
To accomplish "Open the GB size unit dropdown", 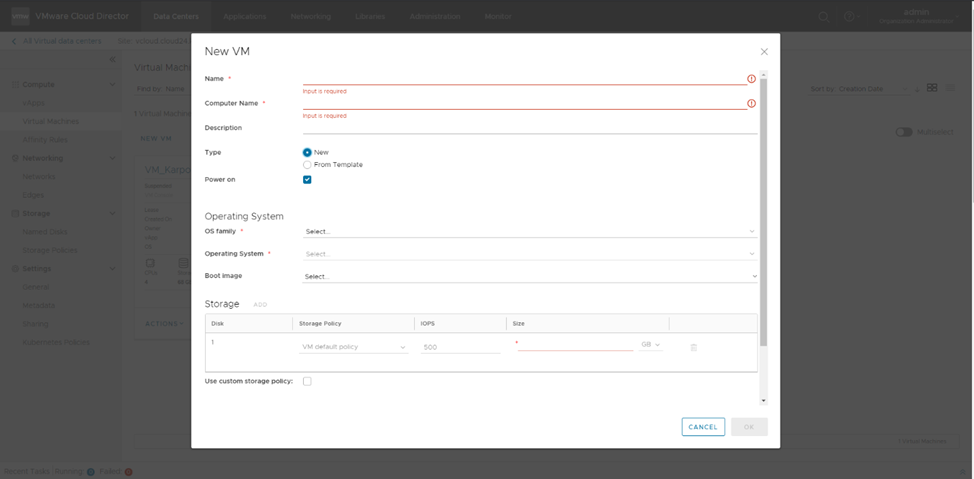I will [651, 346].
